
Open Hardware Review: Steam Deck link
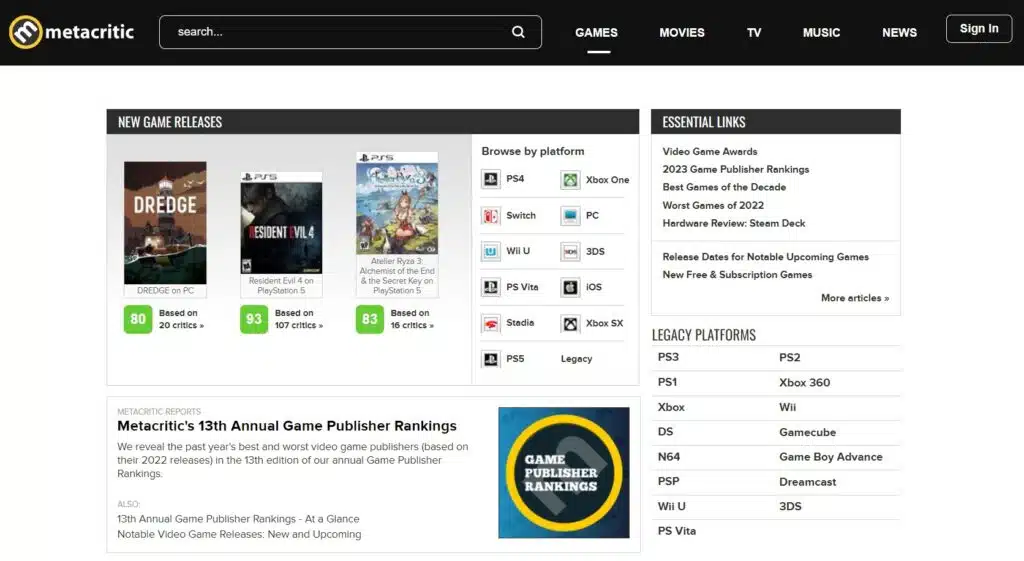point(733,223)
